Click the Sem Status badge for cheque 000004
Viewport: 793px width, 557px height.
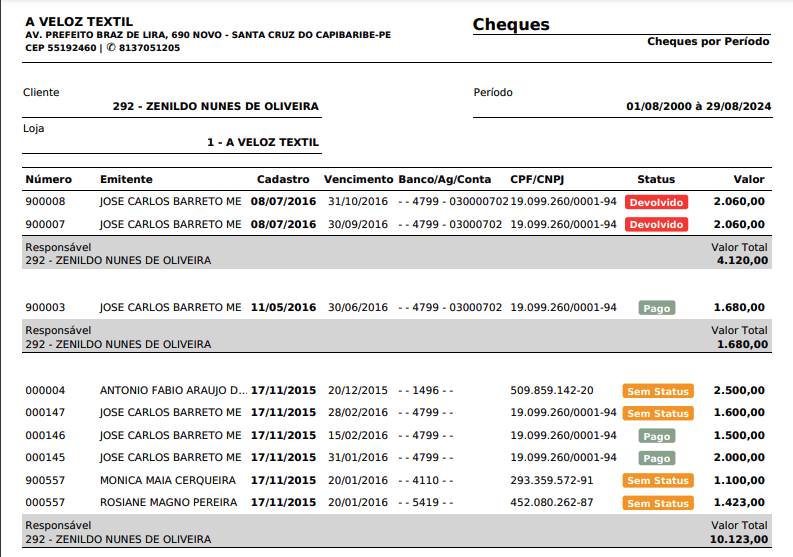pos(657,391)
